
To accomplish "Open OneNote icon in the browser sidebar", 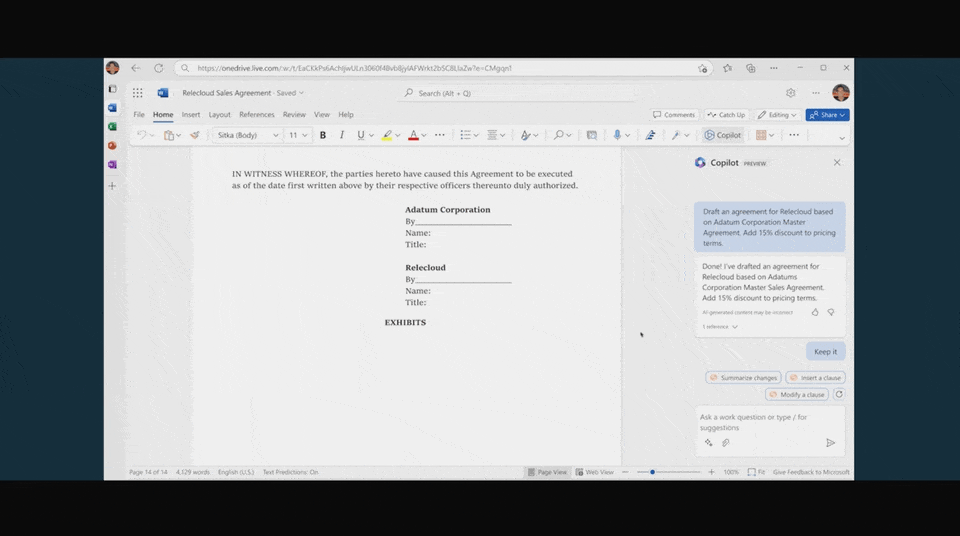I will [x=113, y=165].
